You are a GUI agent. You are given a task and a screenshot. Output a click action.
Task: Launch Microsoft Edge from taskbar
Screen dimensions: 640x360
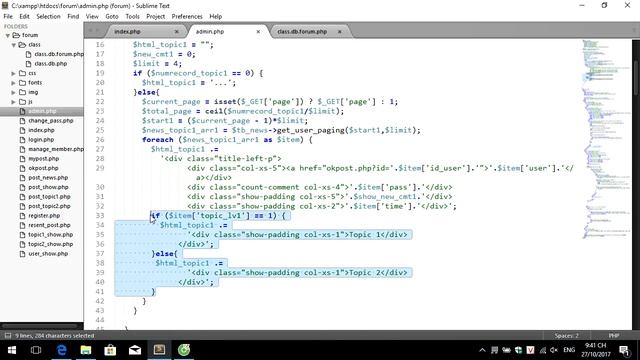coord(61,350)
